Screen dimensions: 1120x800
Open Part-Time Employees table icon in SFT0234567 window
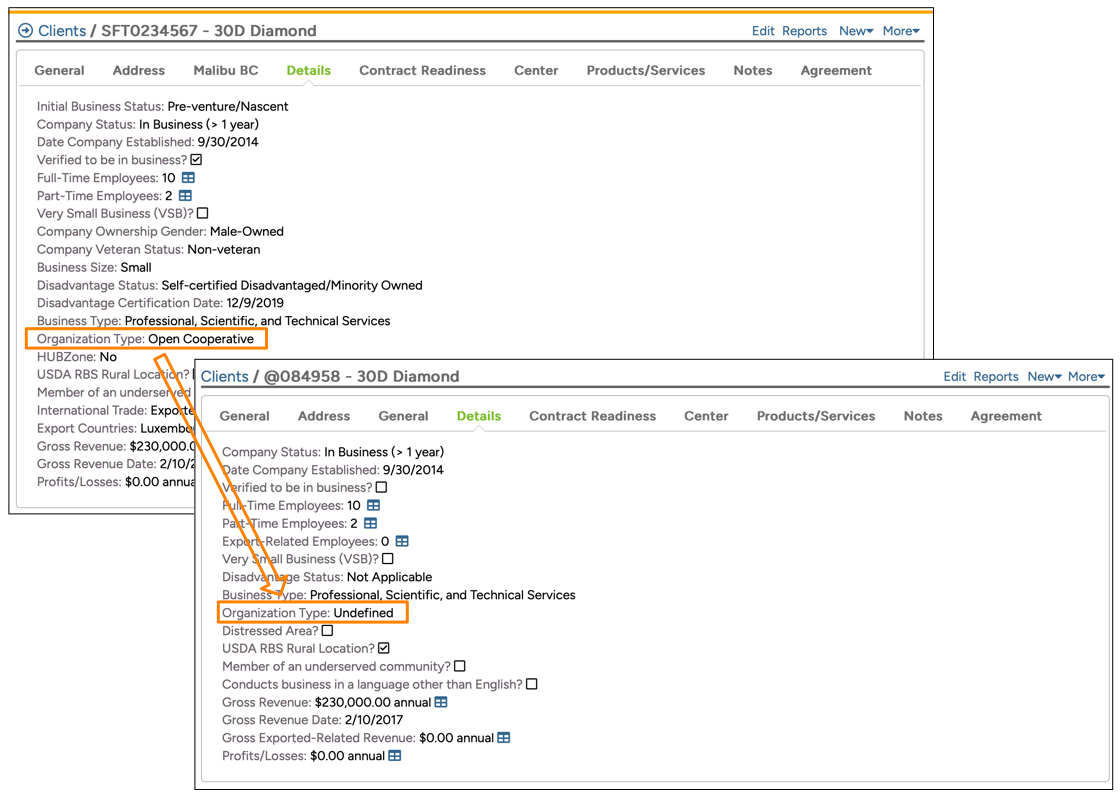(x=185, y=196)
